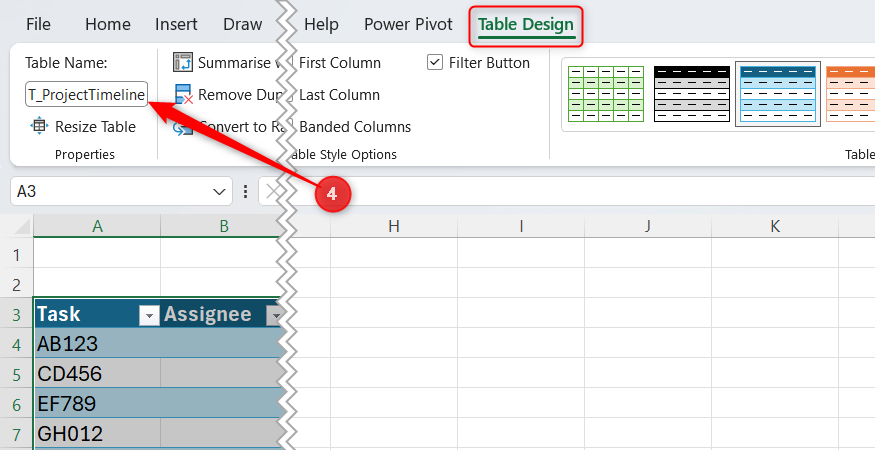Viewport: 875px width, 450px height.
Task: Switch to the Power Pivot tab
Action: point(408,24)
